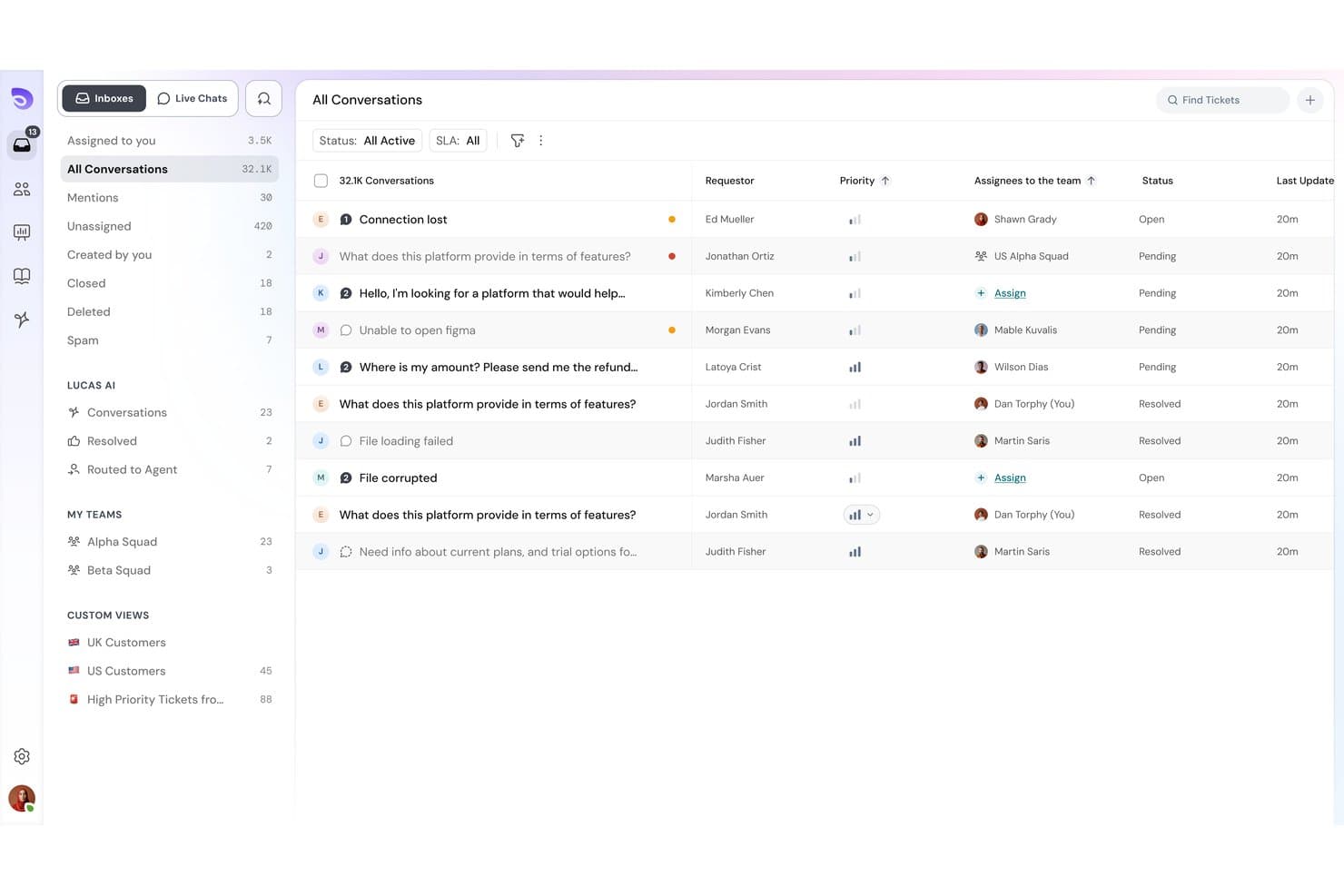
Task: Click the Find Tickets search field
Action: (x=1222, y=100)
